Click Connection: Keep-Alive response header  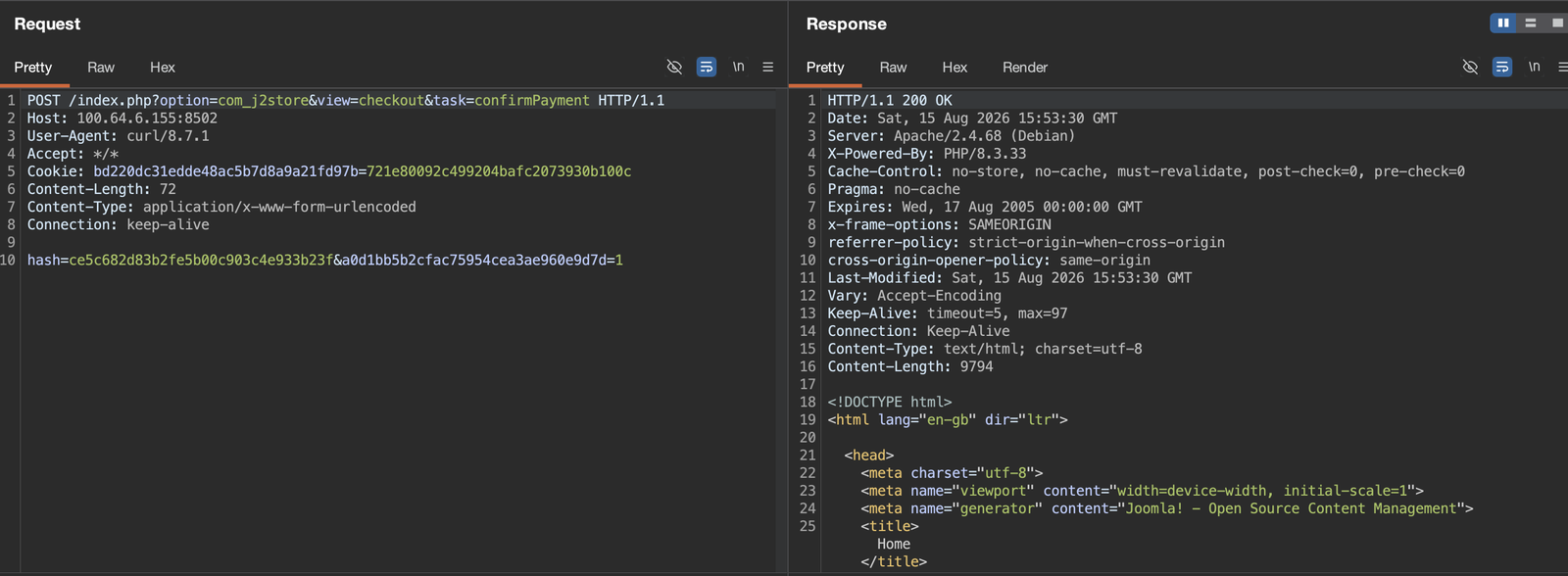click(919, 330)
